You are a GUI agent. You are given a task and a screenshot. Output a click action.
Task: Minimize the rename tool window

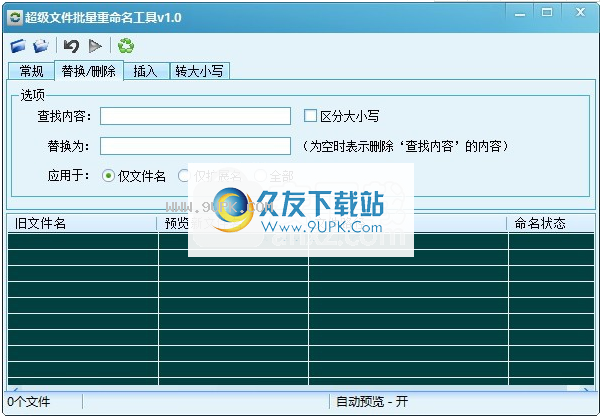520,14
